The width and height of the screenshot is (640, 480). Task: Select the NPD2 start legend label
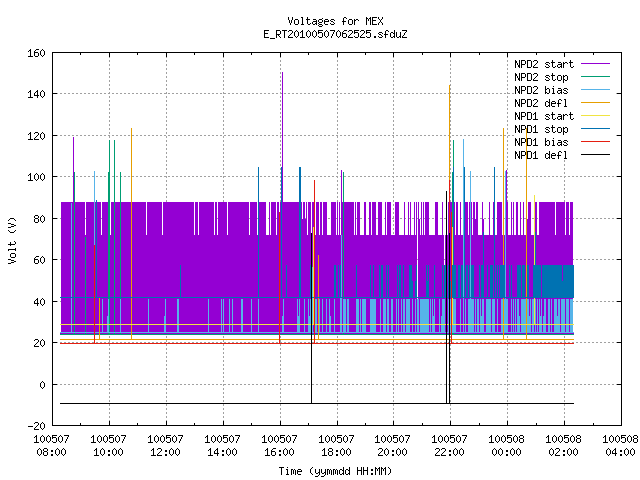[544, 64]
